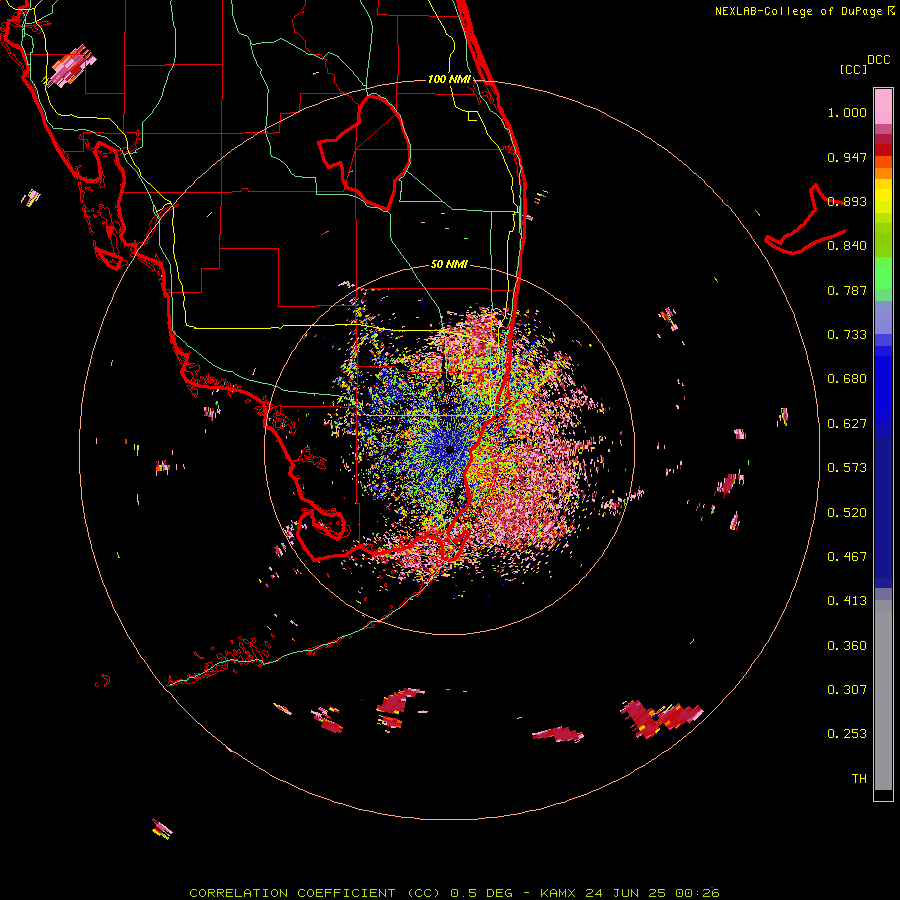
Task: Pick the dark navy color bar segment
Action: pos(883,505)
